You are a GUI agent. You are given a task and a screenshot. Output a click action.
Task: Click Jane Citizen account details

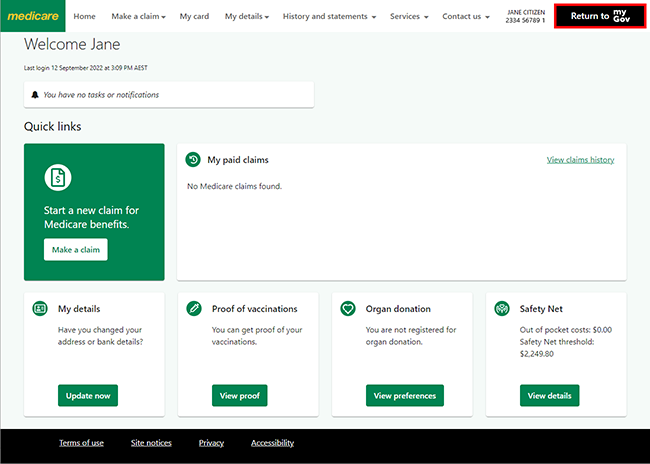pyautogui.click(x=525, y=16)
